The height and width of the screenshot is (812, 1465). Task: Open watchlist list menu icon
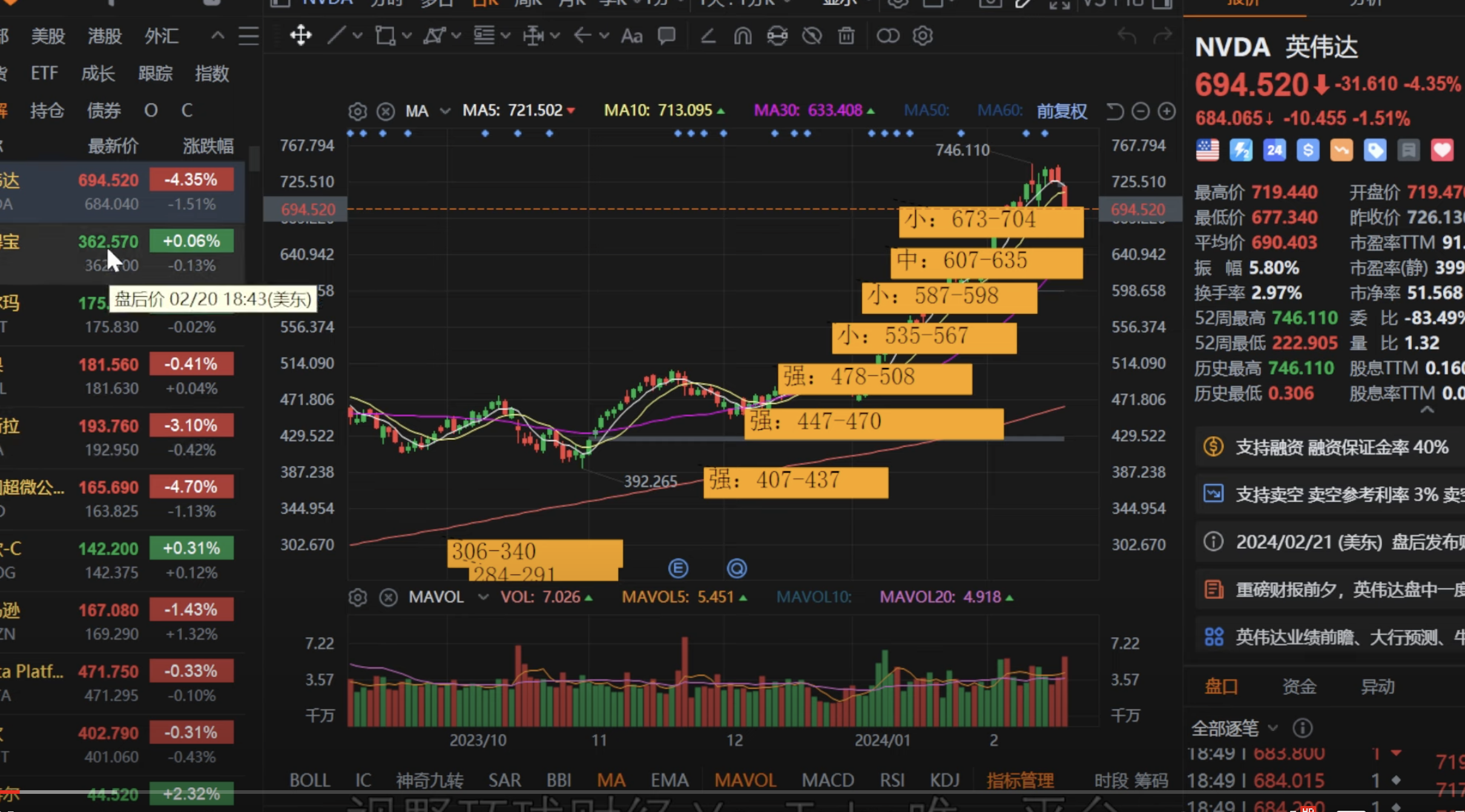click(248, 36)
